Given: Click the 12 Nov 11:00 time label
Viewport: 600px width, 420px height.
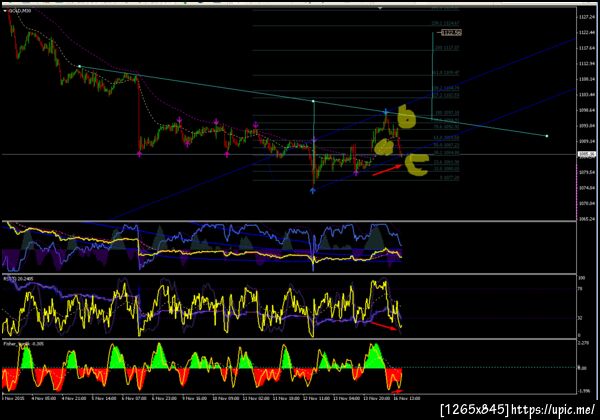Looking at the screenshot, I should [316, 398].
